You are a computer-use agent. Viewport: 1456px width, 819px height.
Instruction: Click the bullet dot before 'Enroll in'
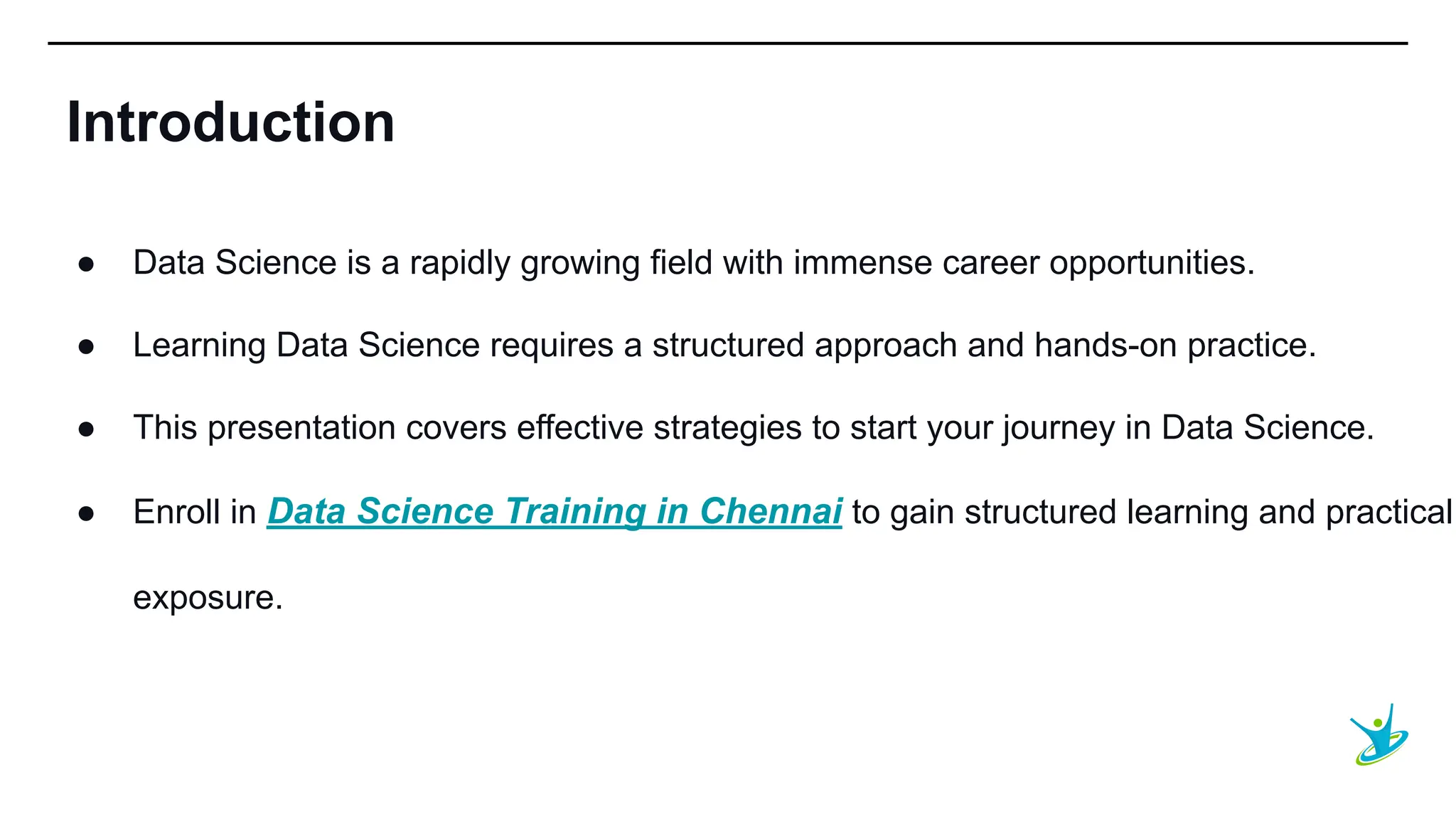pos(87,513)
